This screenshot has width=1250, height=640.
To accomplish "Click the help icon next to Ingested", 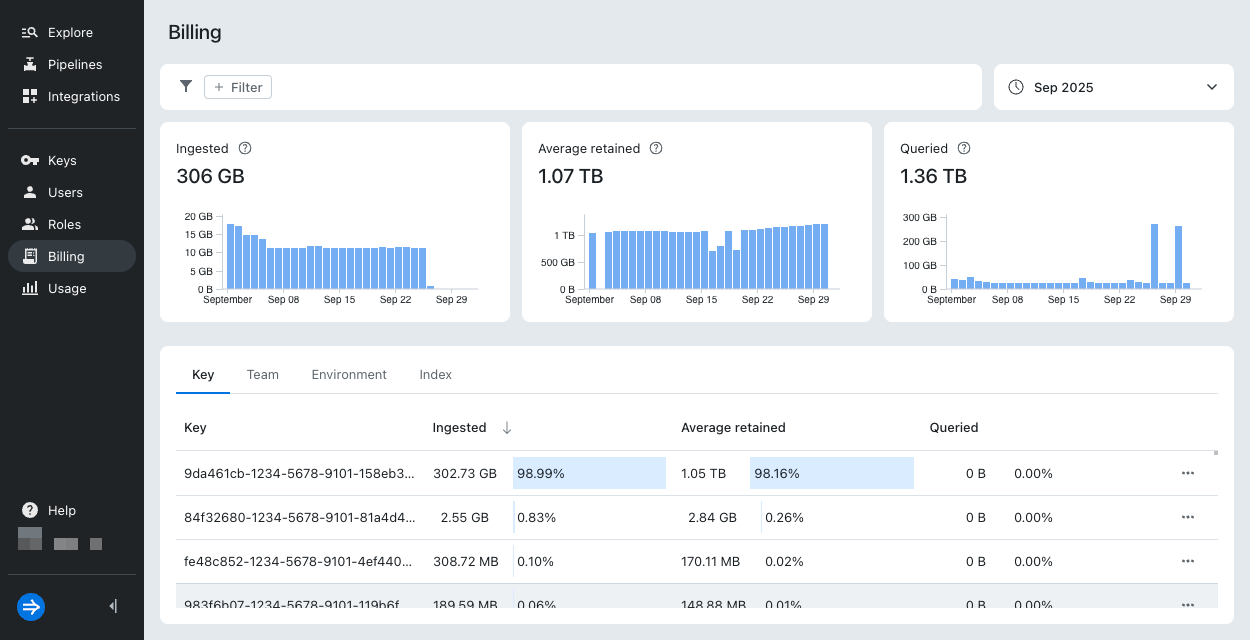I will pos(245,148).
